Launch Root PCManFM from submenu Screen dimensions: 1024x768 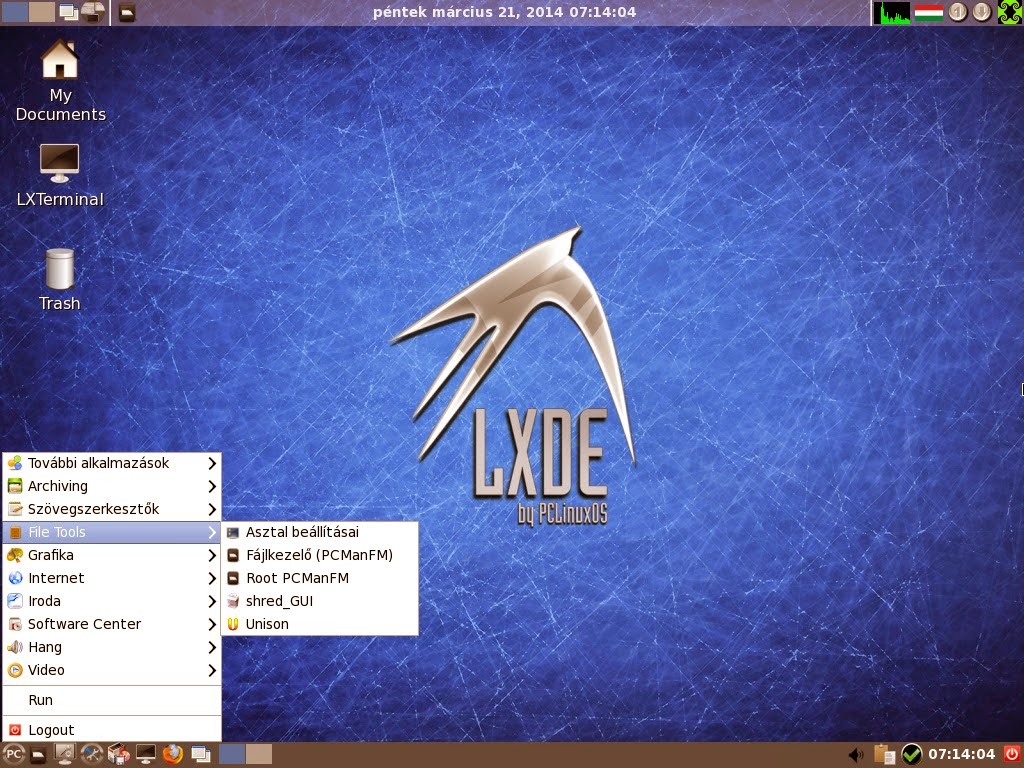click(x=320, y=578)
